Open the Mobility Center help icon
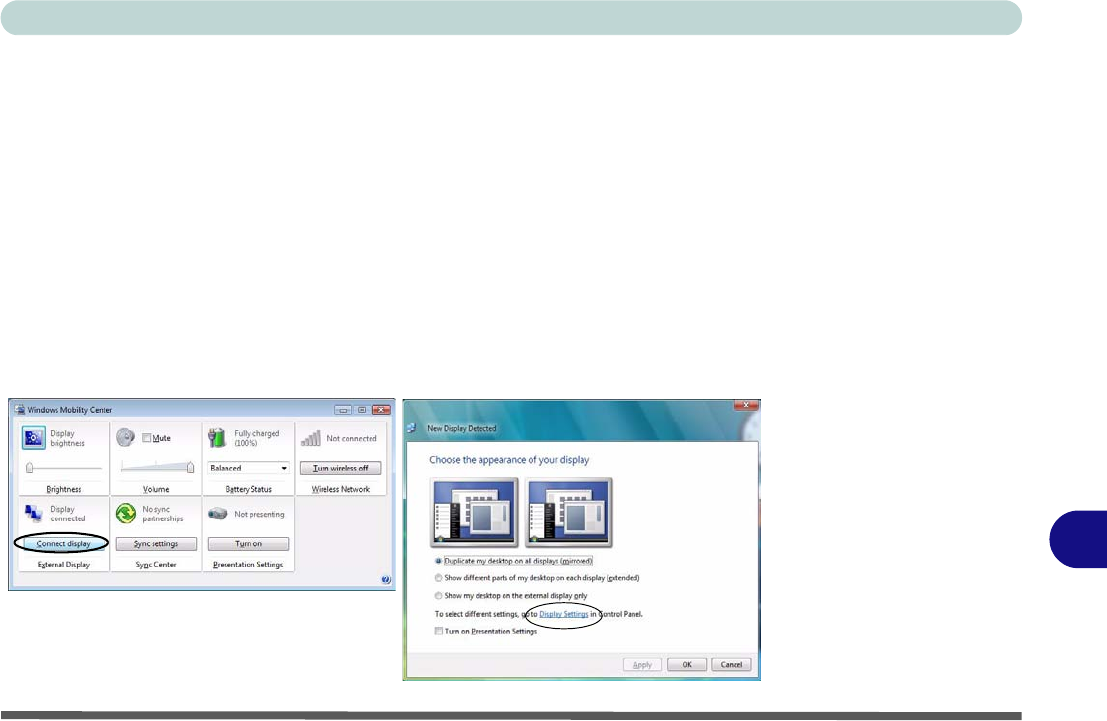 click(385, 580)
